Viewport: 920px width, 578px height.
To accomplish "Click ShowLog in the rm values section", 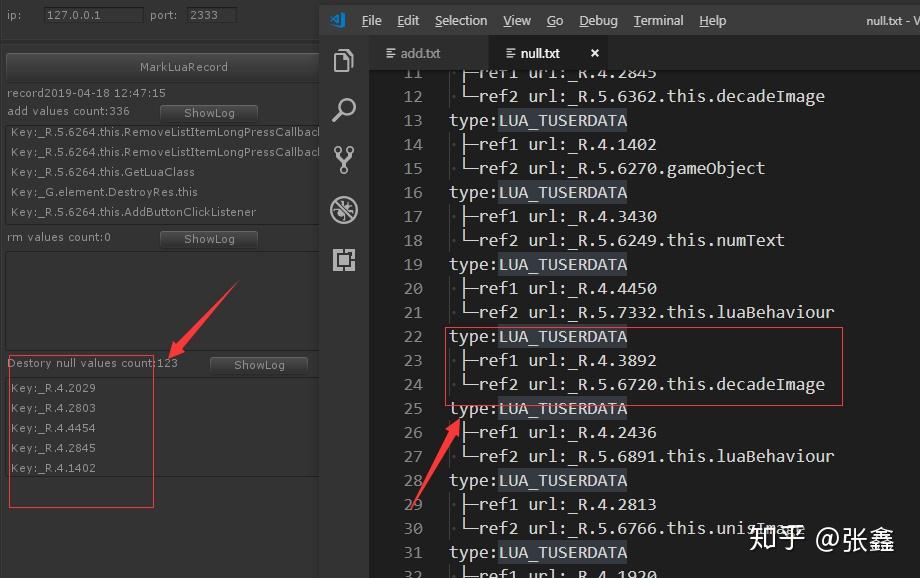I will point(208,239).
